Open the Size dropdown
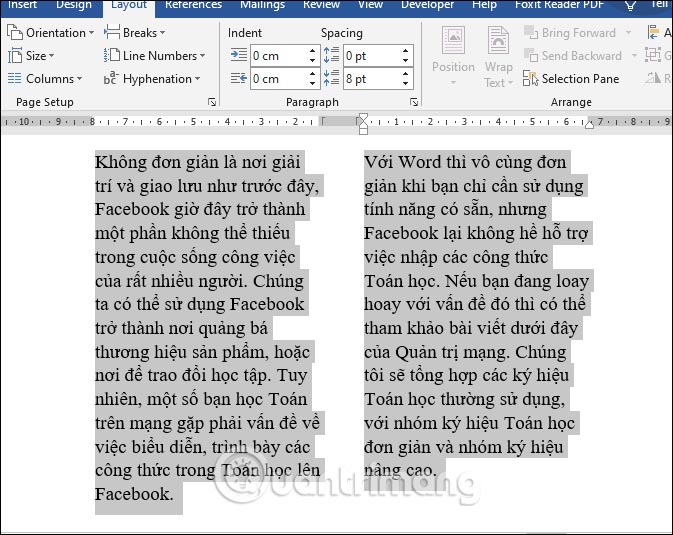The width and height of the screenshot is (673, 535). pyautogui.click(x=31, y=56)
